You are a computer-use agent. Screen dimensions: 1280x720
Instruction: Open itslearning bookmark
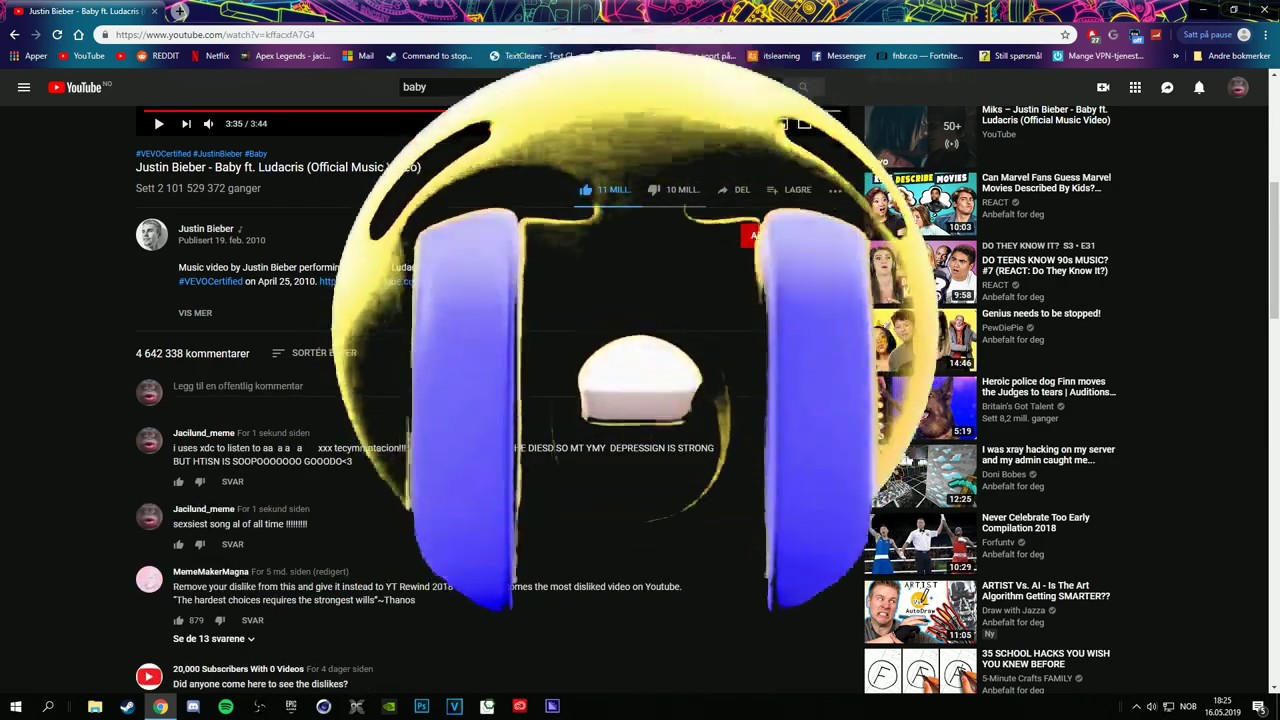pos(775,56)
